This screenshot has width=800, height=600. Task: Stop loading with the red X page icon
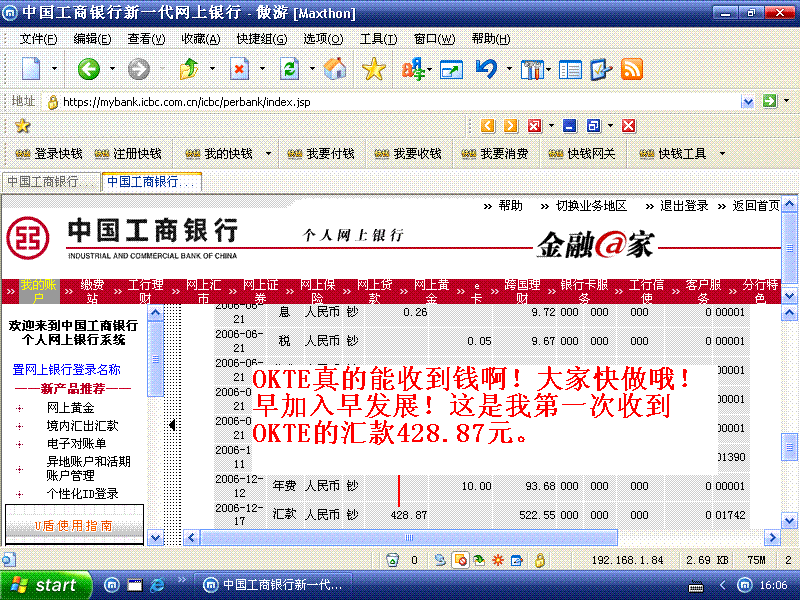[x=239, y=69]
